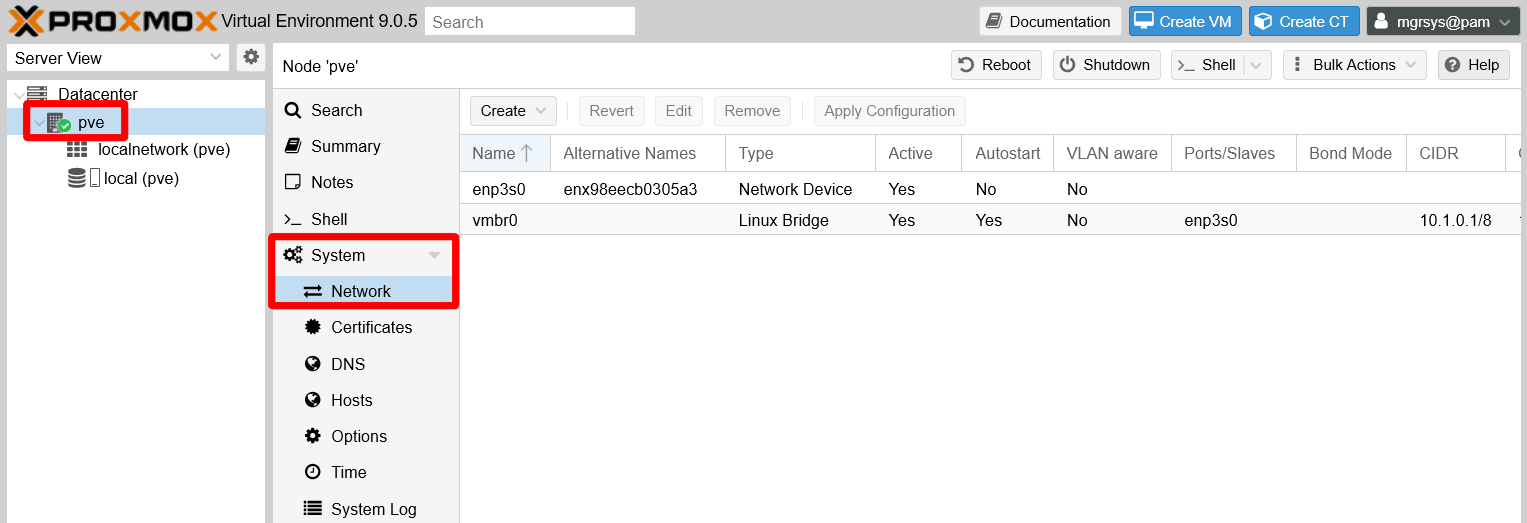
Task: Click the gear icon beside Server View
Action: tap(251, 58)
